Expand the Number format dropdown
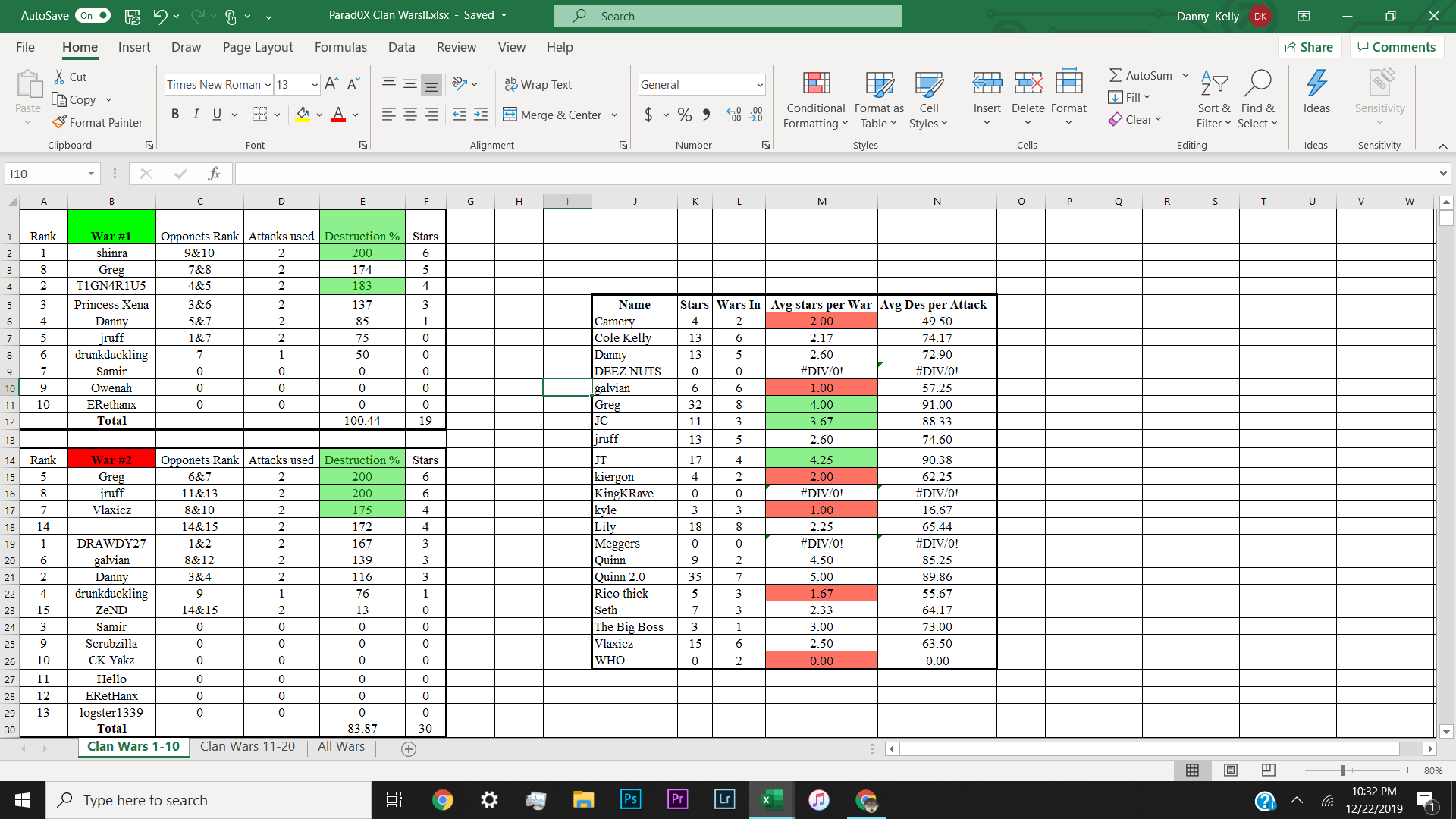This screenshot has width=1456, height=819. pyautogui.click(x=761, y=85)
